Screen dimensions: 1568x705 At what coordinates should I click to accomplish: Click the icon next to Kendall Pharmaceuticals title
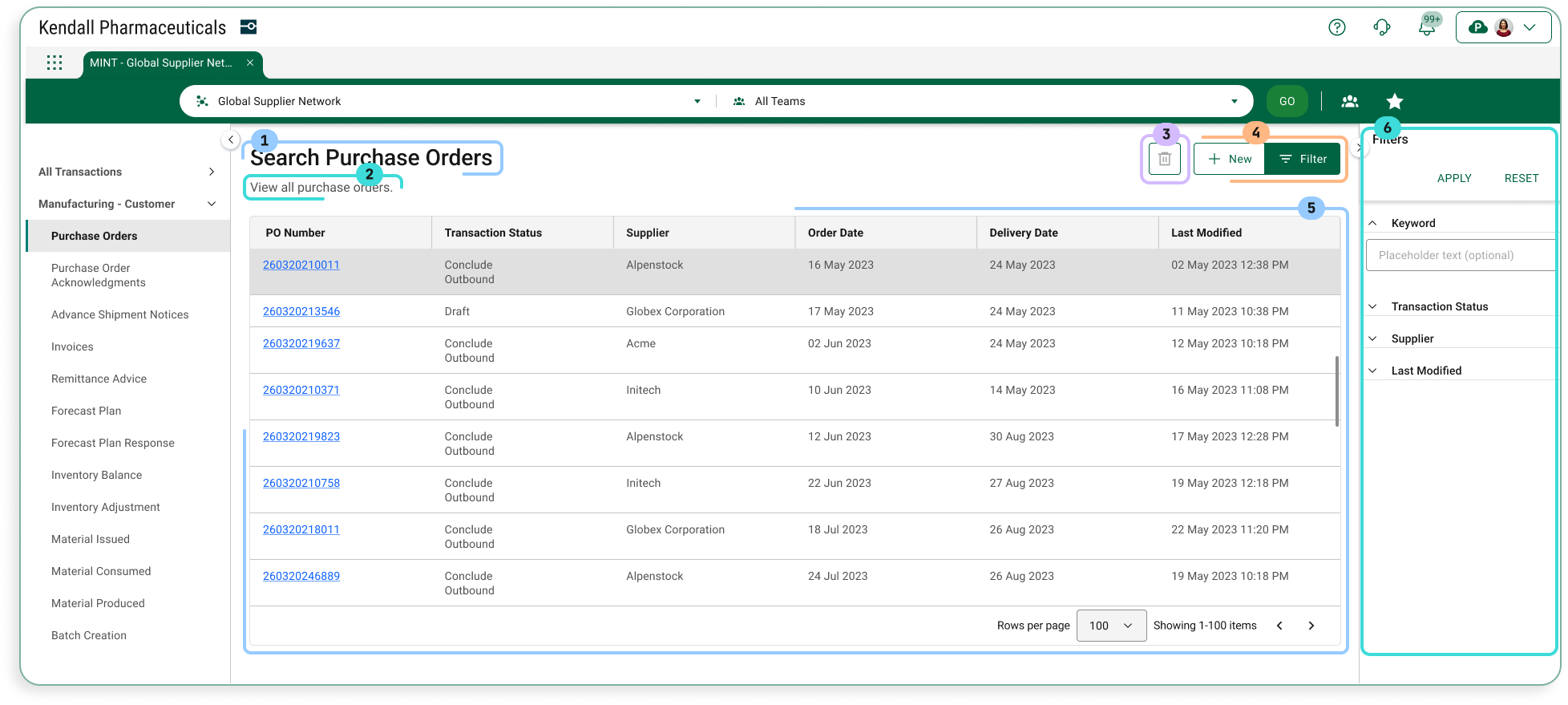[x=249, y=27]
